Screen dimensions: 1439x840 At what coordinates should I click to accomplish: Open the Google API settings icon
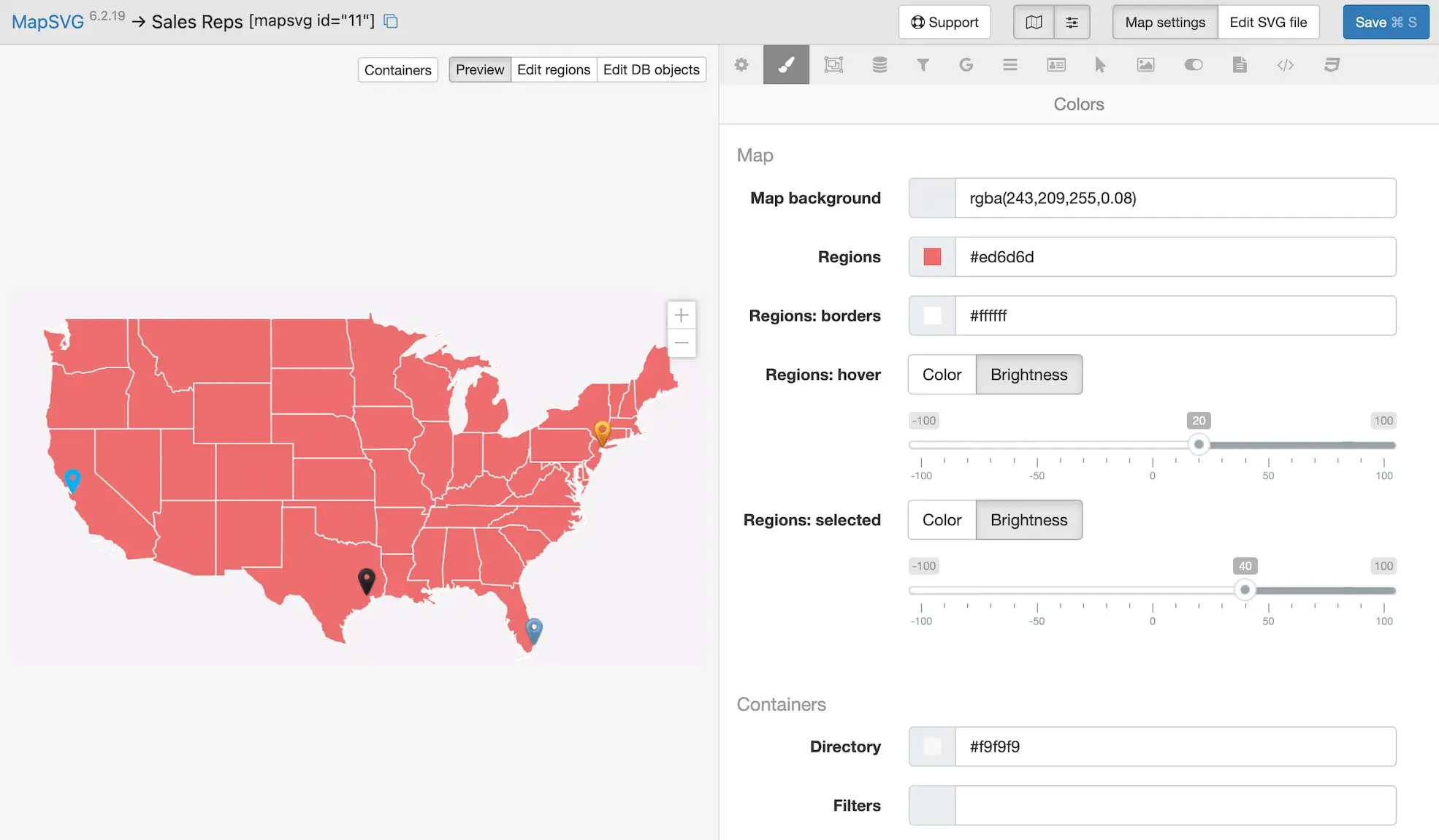click(966, 65)
